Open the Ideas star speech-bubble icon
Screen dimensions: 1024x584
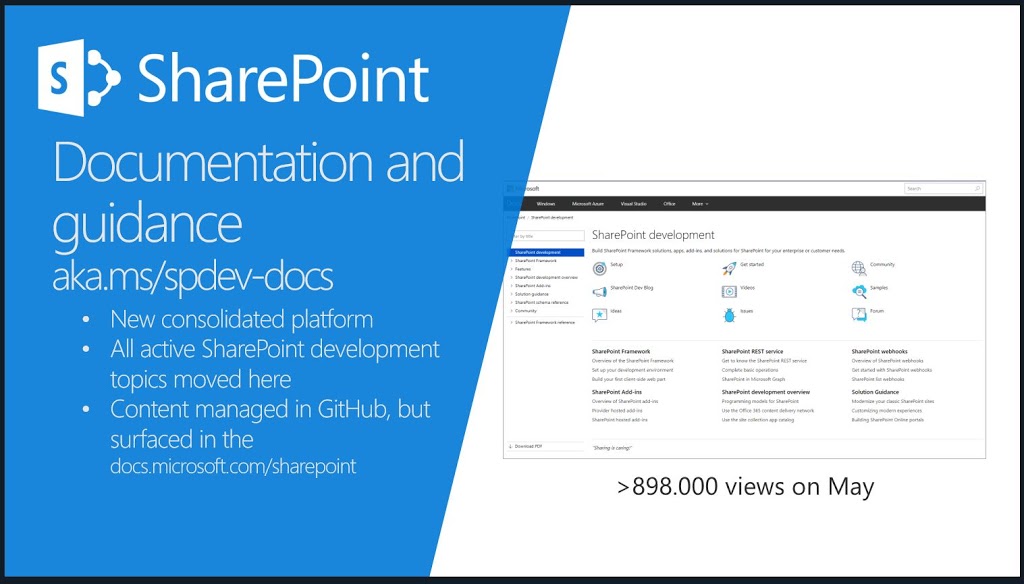click(600, 315)
